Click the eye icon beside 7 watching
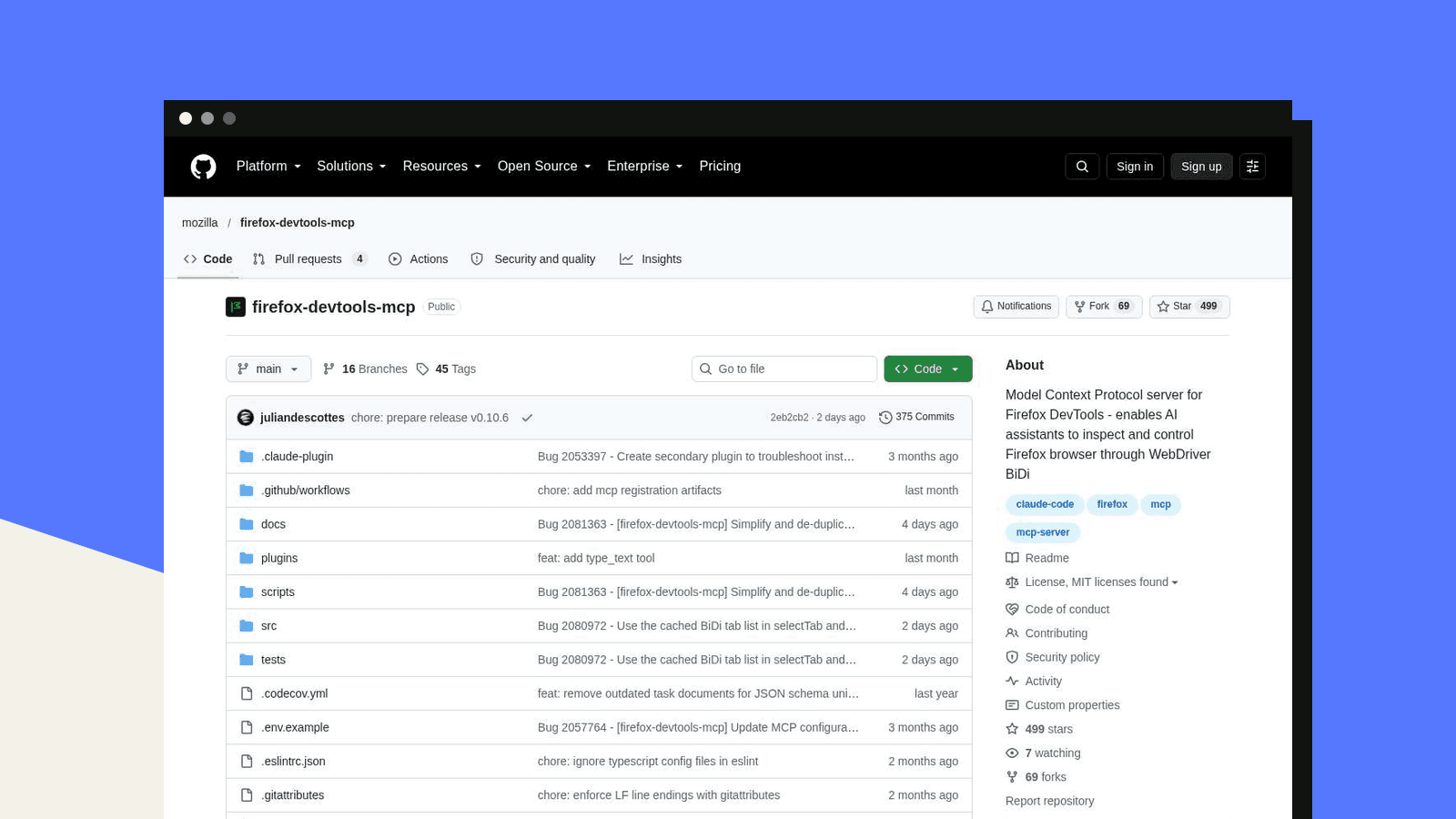The width and height of the screenshot is (1456, 819). click(x=1012, y=753)
